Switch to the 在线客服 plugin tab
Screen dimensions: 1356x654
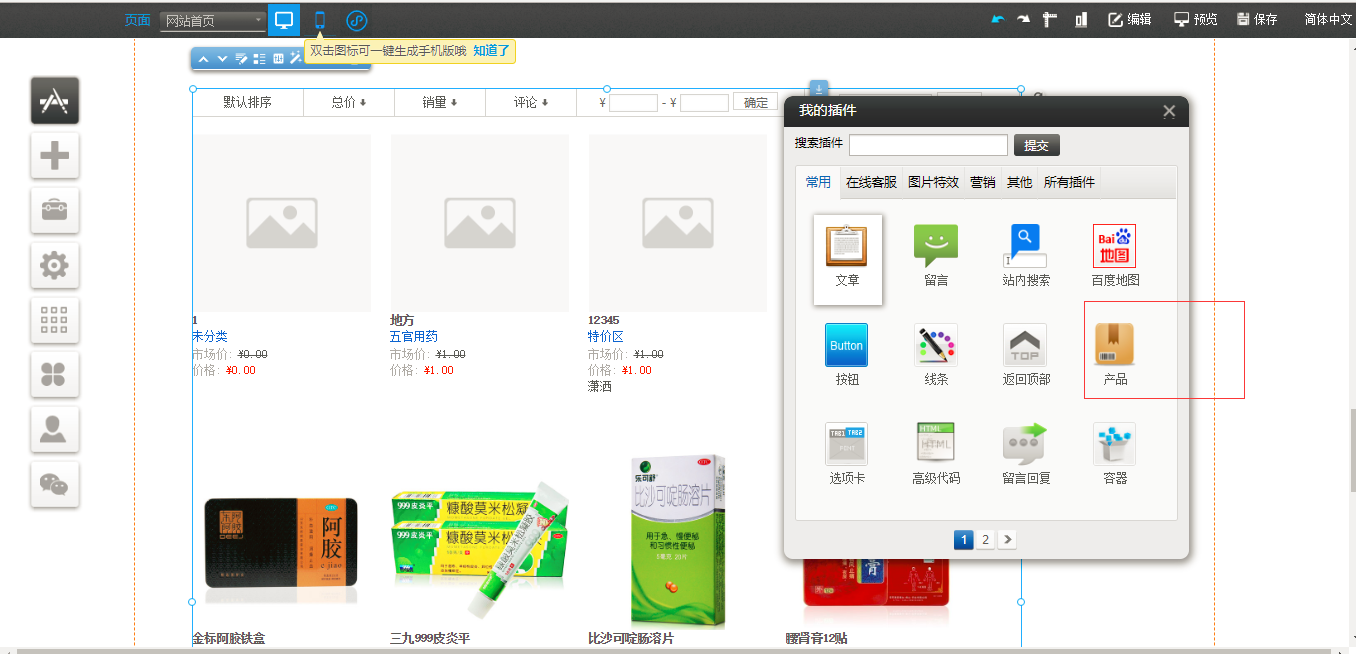pos(871,182)
